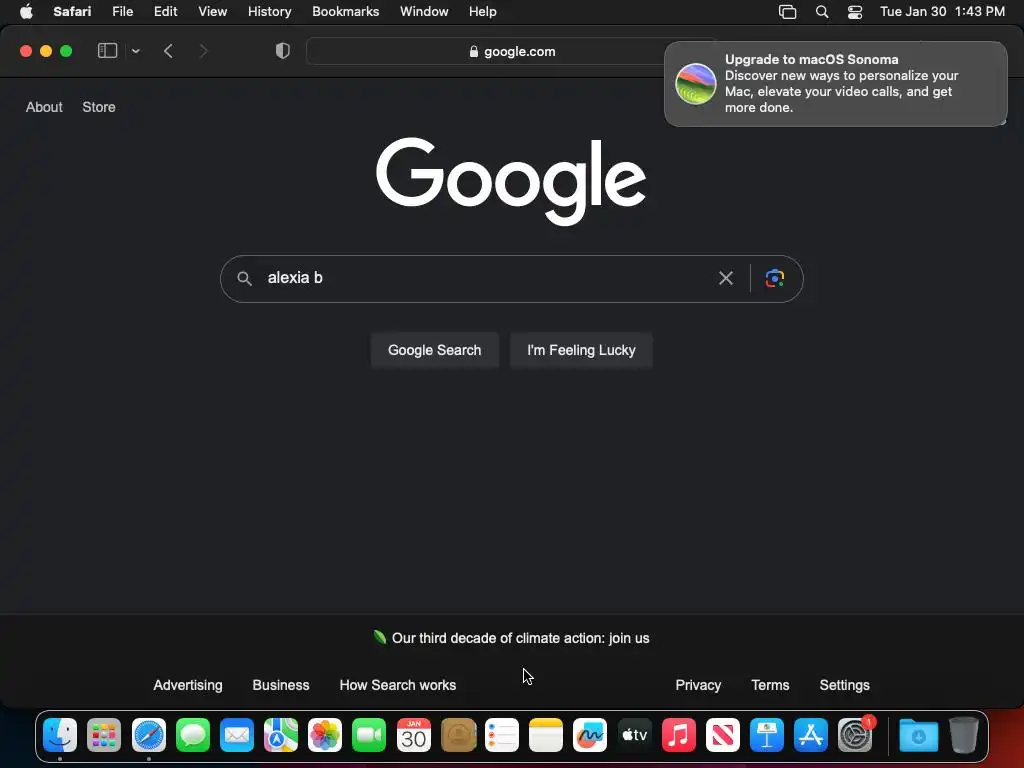
Task: Click the date and time in menu bar
Action: [942, 12]
